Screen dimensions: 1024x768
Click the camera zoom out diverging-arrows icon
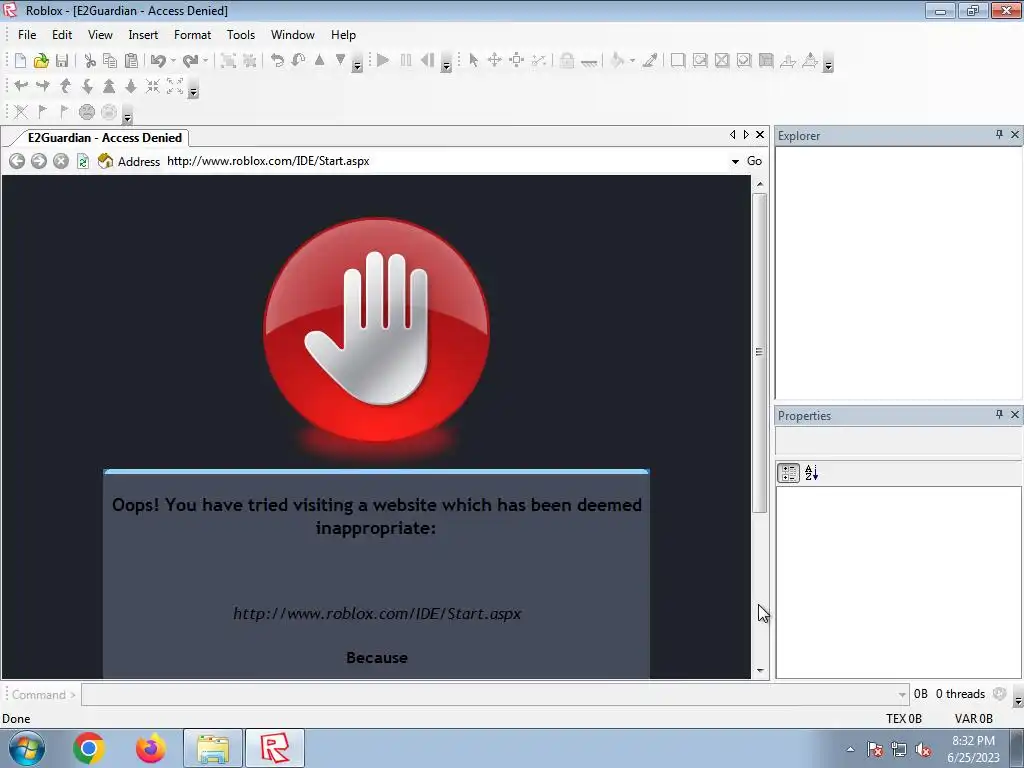point(175,86)
